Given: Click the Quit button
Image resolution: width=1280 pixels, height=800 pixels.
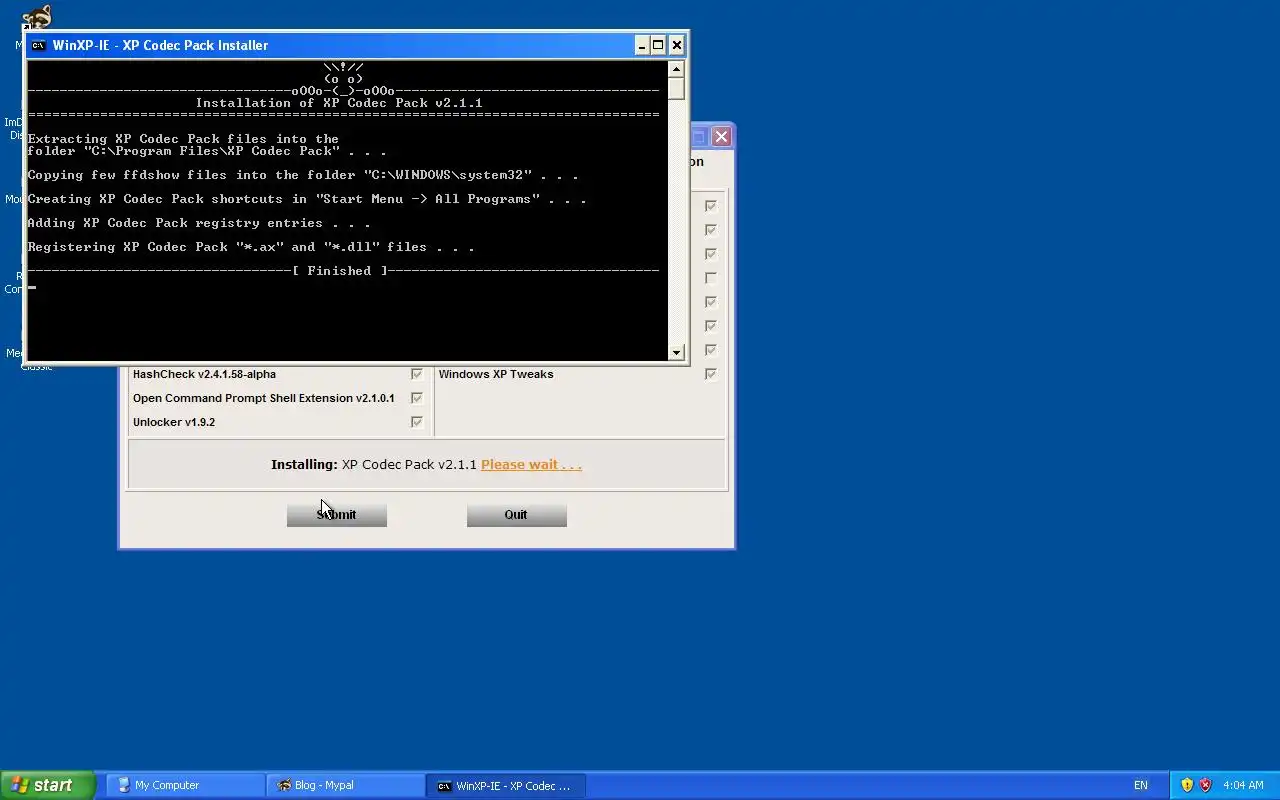Looking at the screenshot, I should point(516,515).
